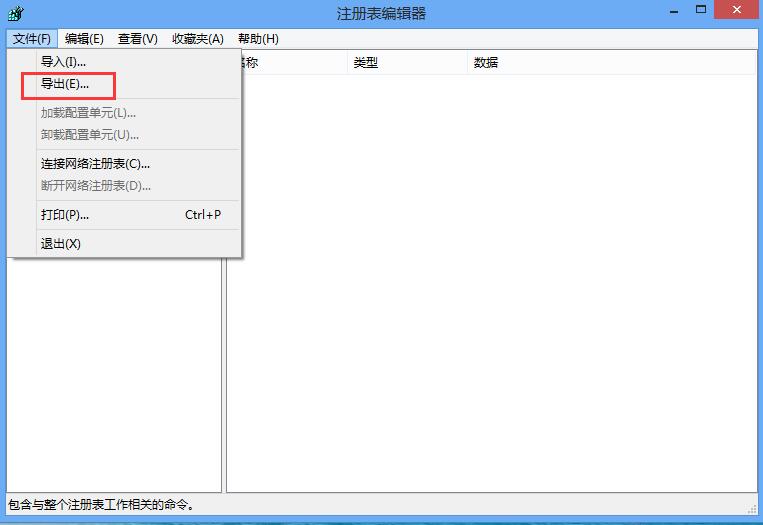Image resolution: width=763 pixels, height=525 pixels.
Task: Click the resize grip in status bar corner
Action: click(x=752, y=508)
